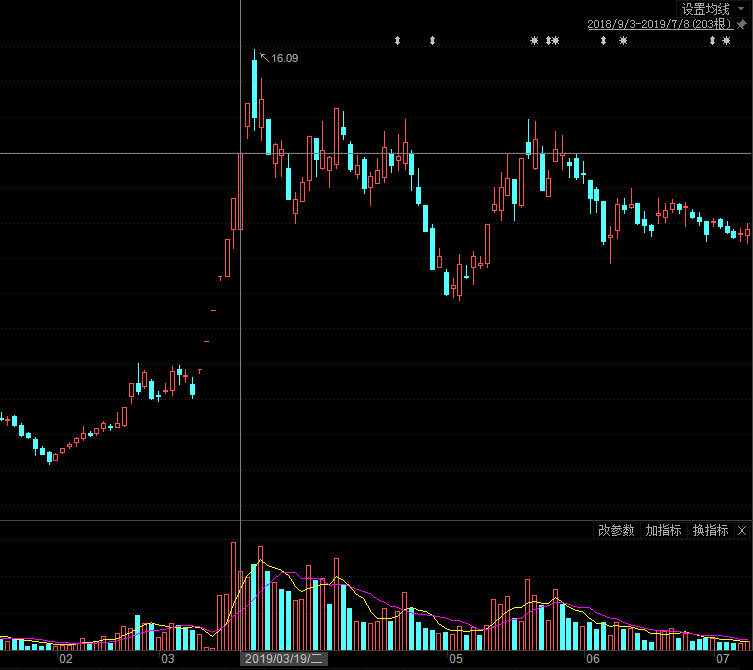
Task: Click the 02 month label on time axis
Action: click(x=66, y=658)
